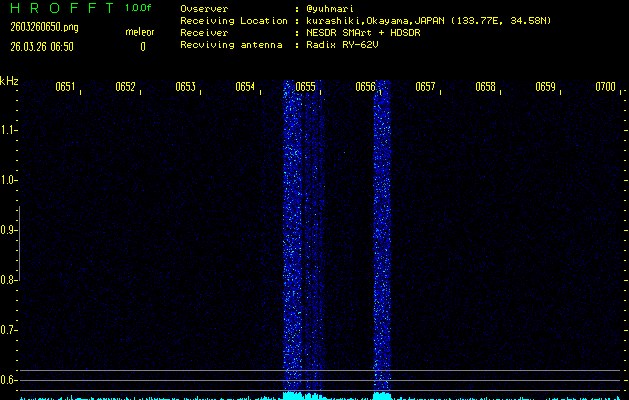This screenshot has height=400, width=629.
Task: Select the filename 2603260650.png
Action: (x=45, y=27)
